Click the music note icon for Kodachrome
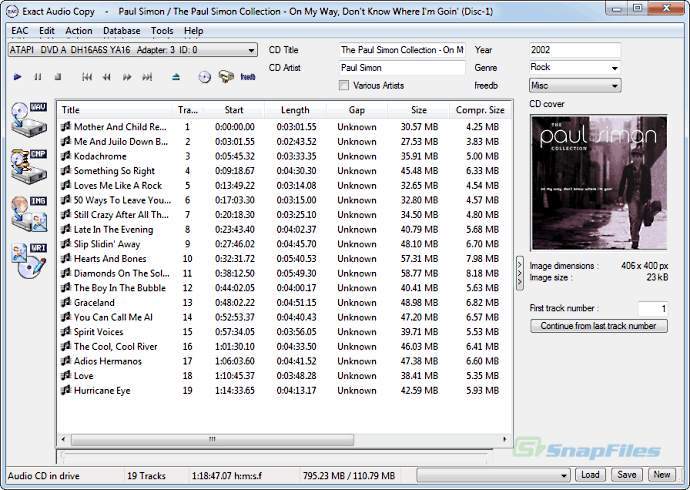Screen dimensions: 690x490 pyautogui.click(x=66, y=156)
